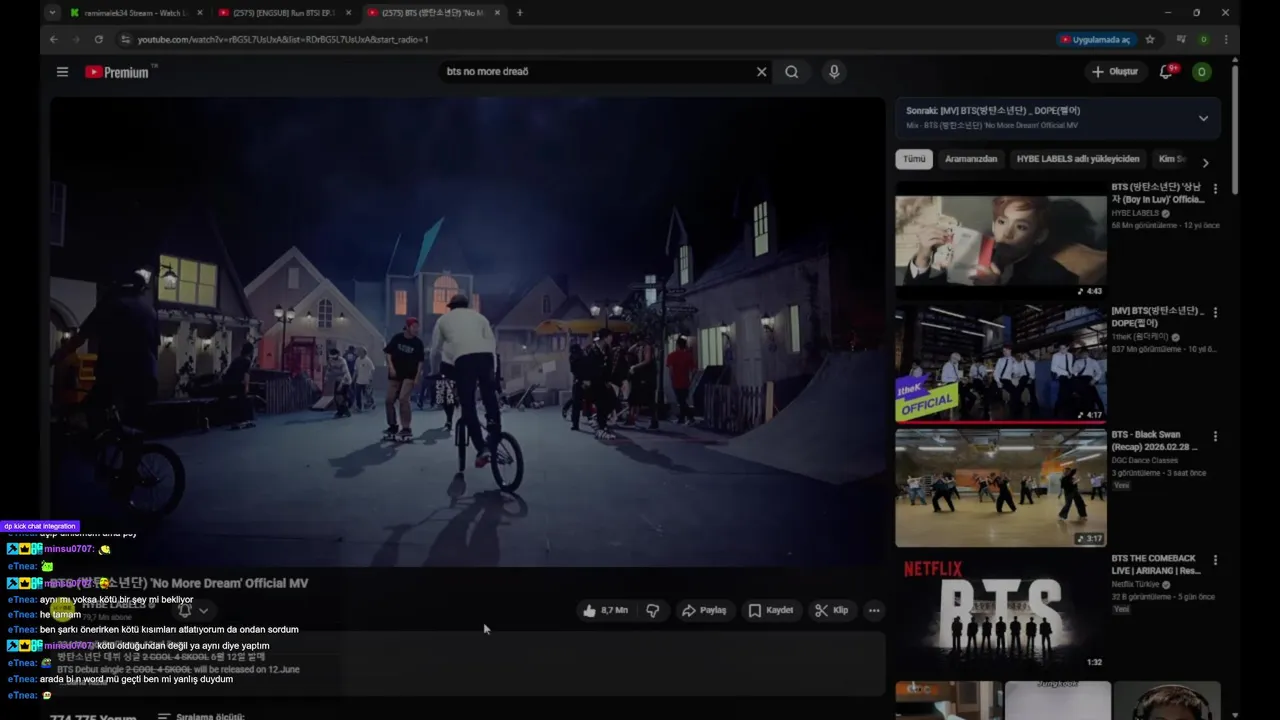Screen dimensions: 1280x720
Task: Click the Black Swan (Recap) video title
Action: [1153, 441]
